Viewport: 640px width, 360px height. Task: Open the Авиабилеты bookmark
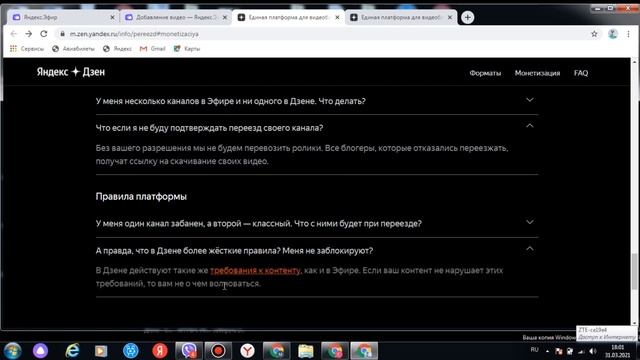pyautogui.click(x=73, y=49)
